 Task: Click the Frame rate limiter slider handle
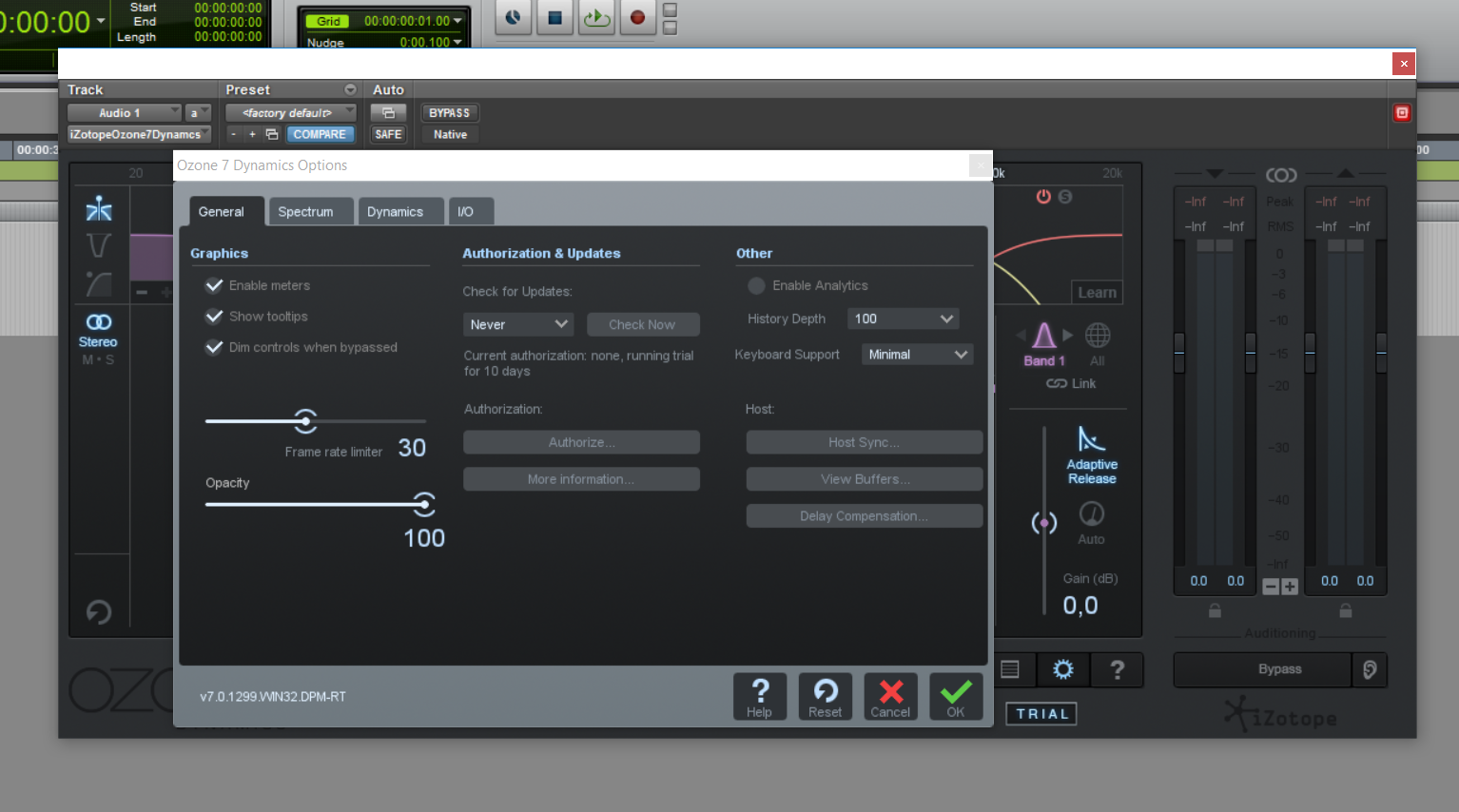[x=305, y=420]
